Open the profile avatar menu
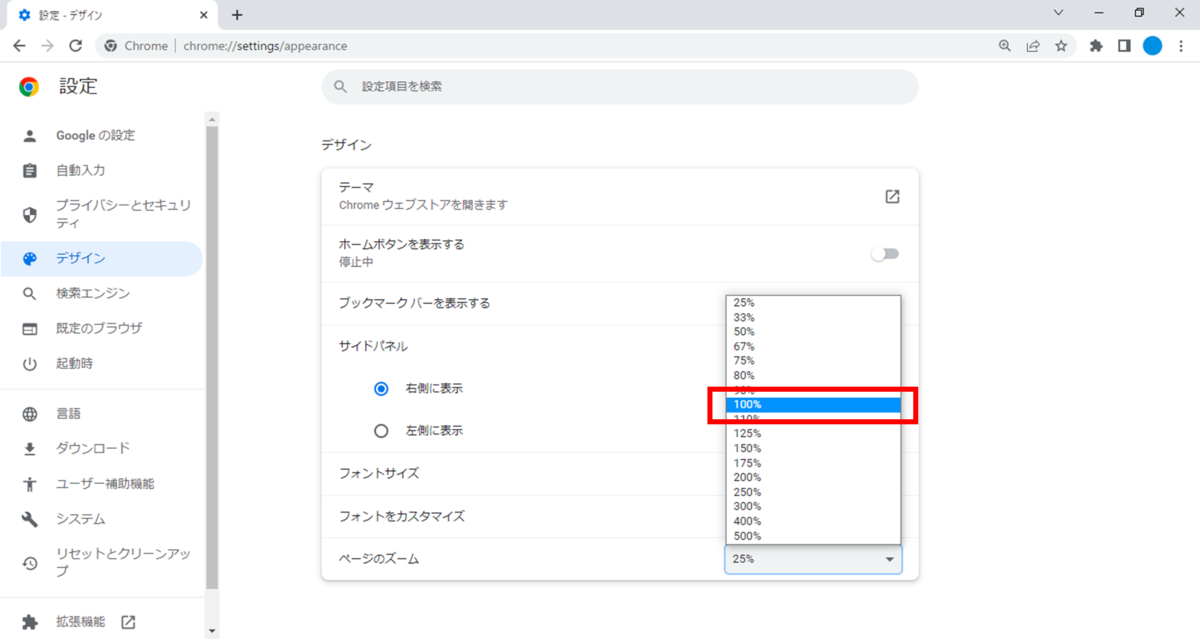 (x=1153, y=46)
